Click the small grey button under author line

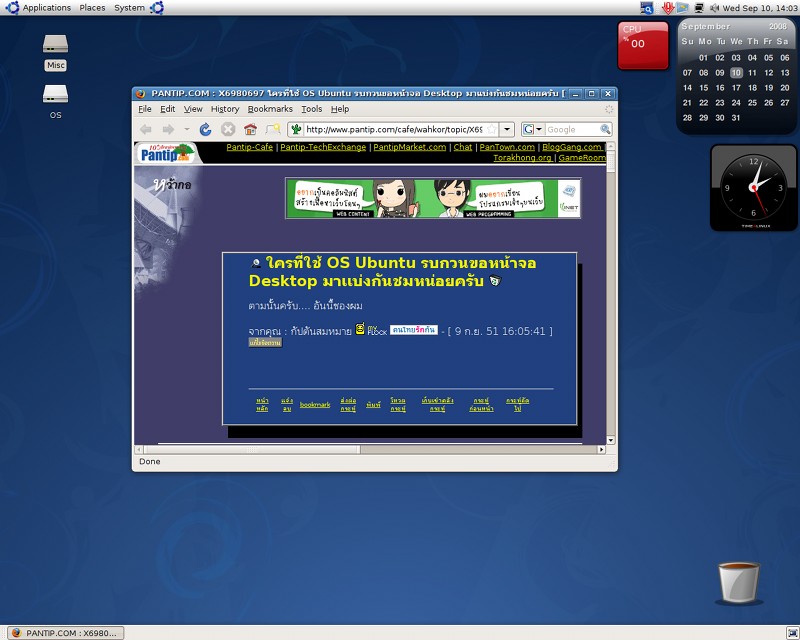coord(265,342)
